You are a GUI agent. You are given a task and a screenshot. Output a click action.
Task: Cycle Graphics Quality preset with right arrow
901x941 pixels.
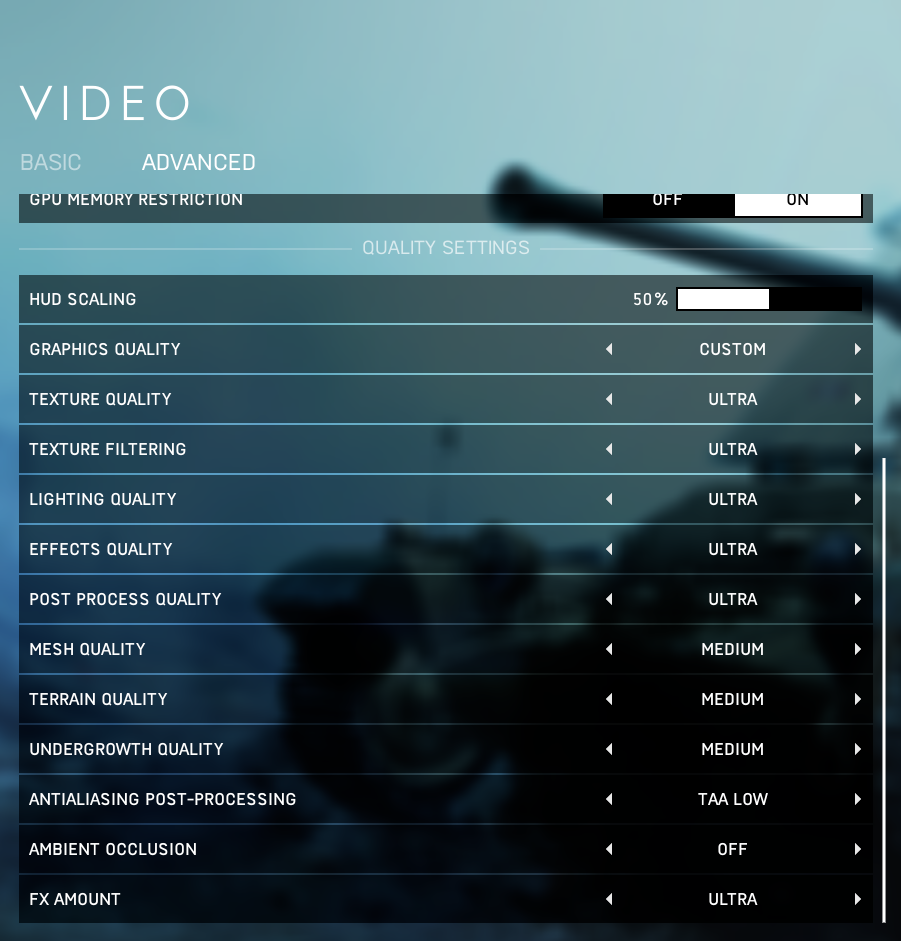coord(858,349)
